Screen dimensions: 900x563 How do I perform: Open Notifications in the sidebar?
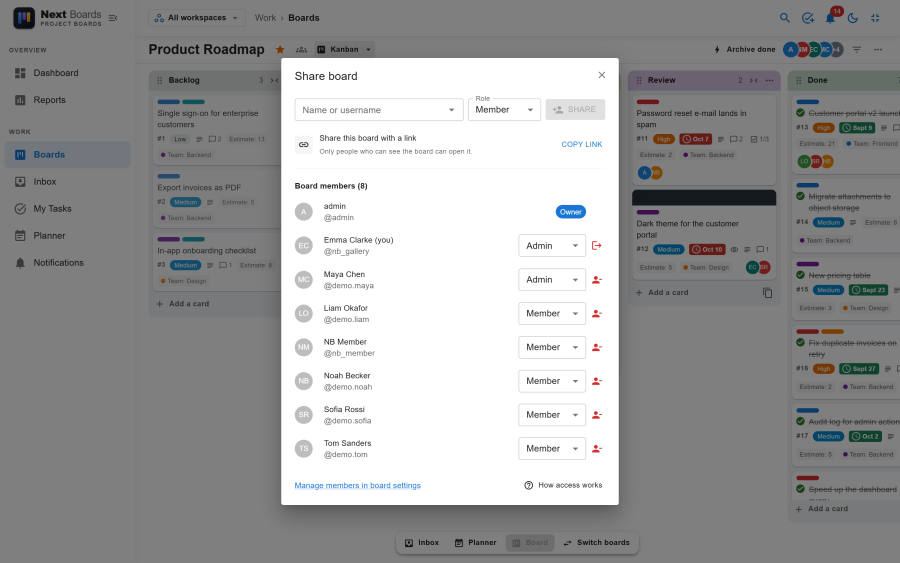click(x=68, y=262)
